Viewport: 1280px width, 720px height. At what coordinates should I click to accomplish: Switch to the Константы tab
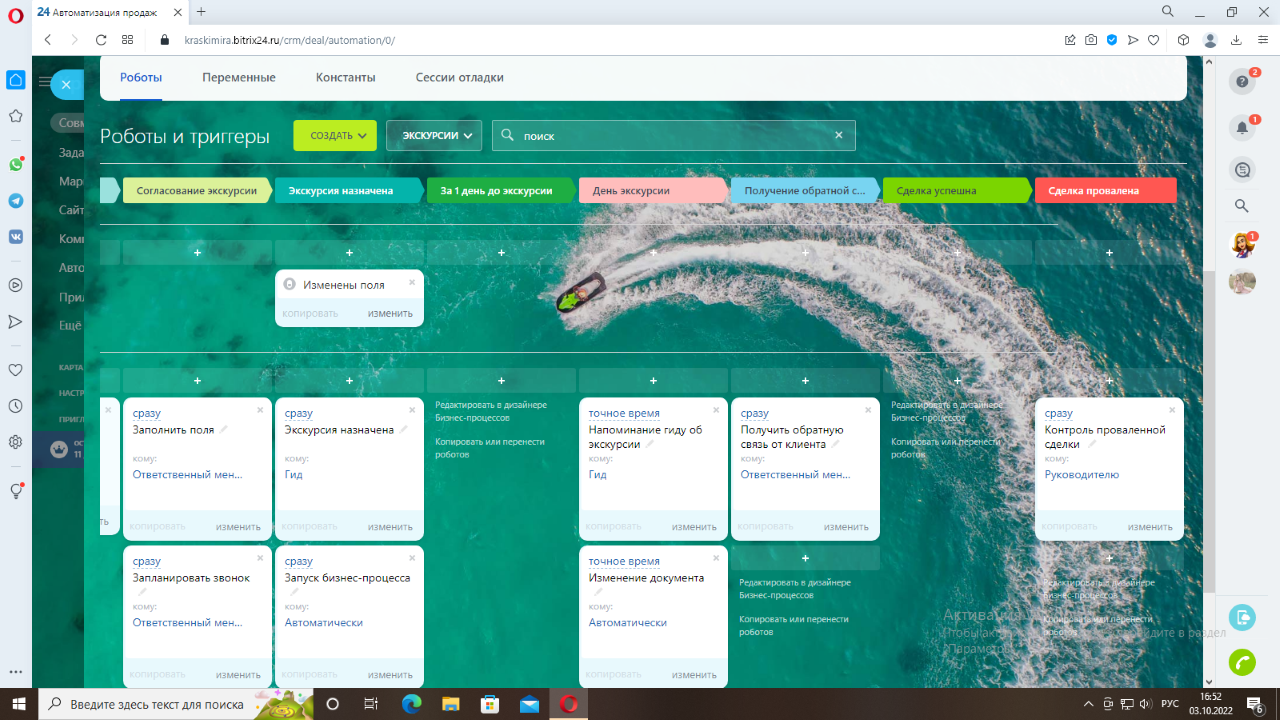coord(346,77)
